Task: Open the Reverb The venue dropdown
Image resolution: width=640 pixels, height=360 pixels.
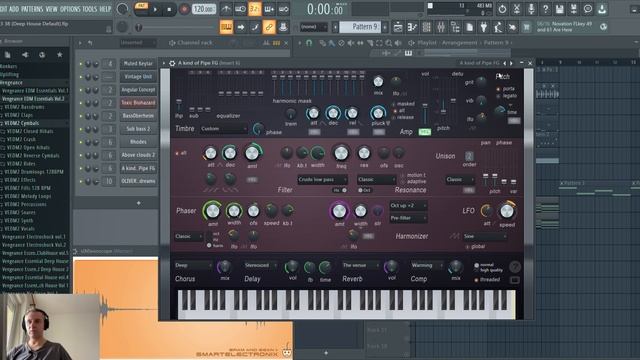Action: point(361,265)
